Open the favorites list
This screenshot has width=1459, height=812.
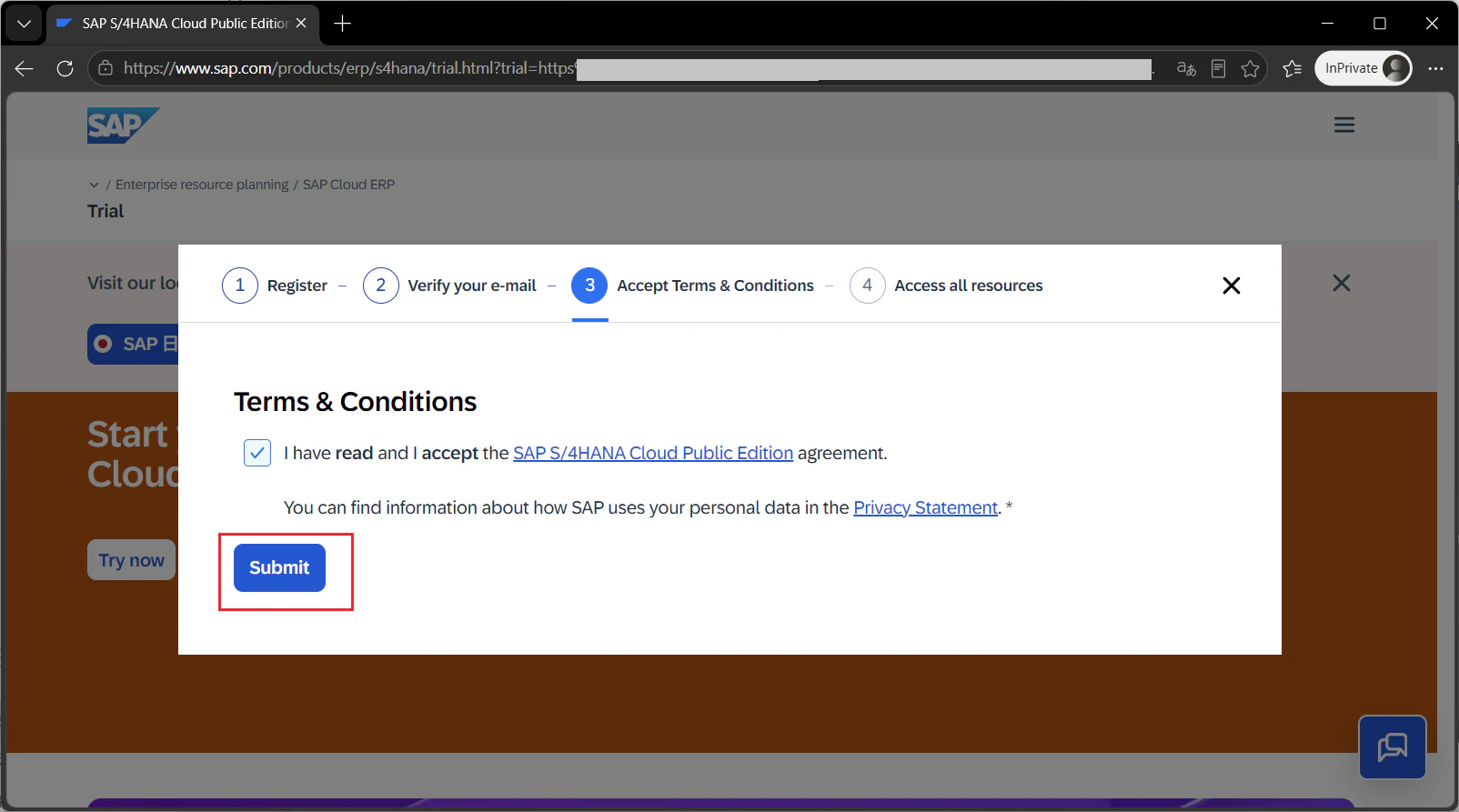1293,68
